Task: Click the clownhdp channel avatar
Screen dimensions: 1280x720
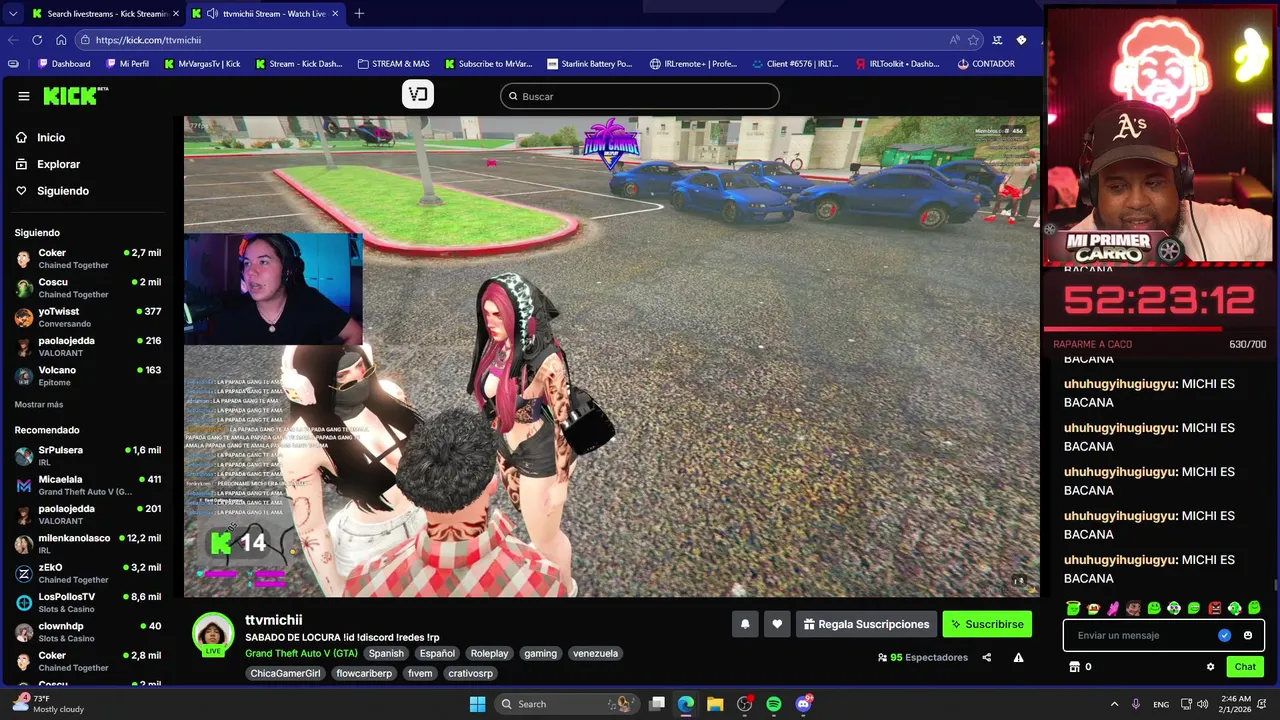Action: click(x=24, y=632)
